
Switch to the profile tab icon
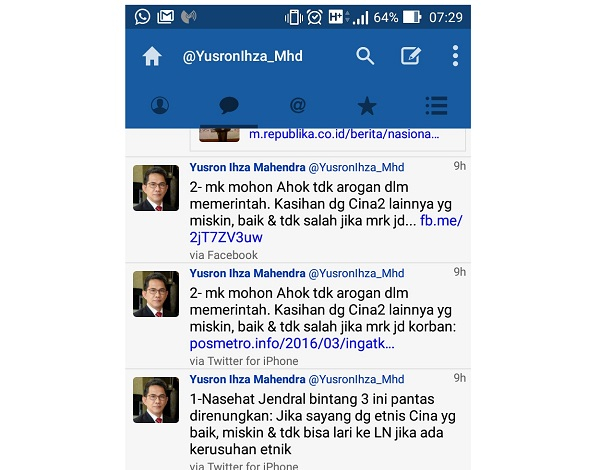(160, 105)
